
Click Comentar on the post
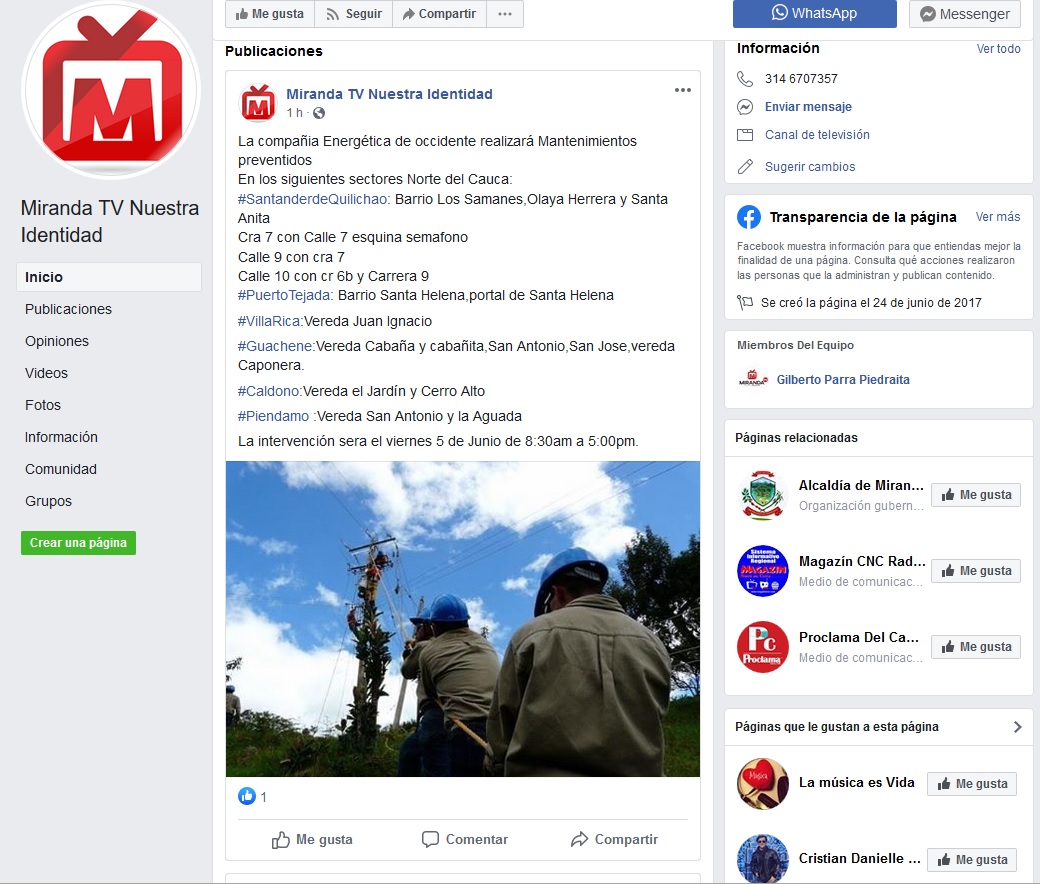click(465, 840)
